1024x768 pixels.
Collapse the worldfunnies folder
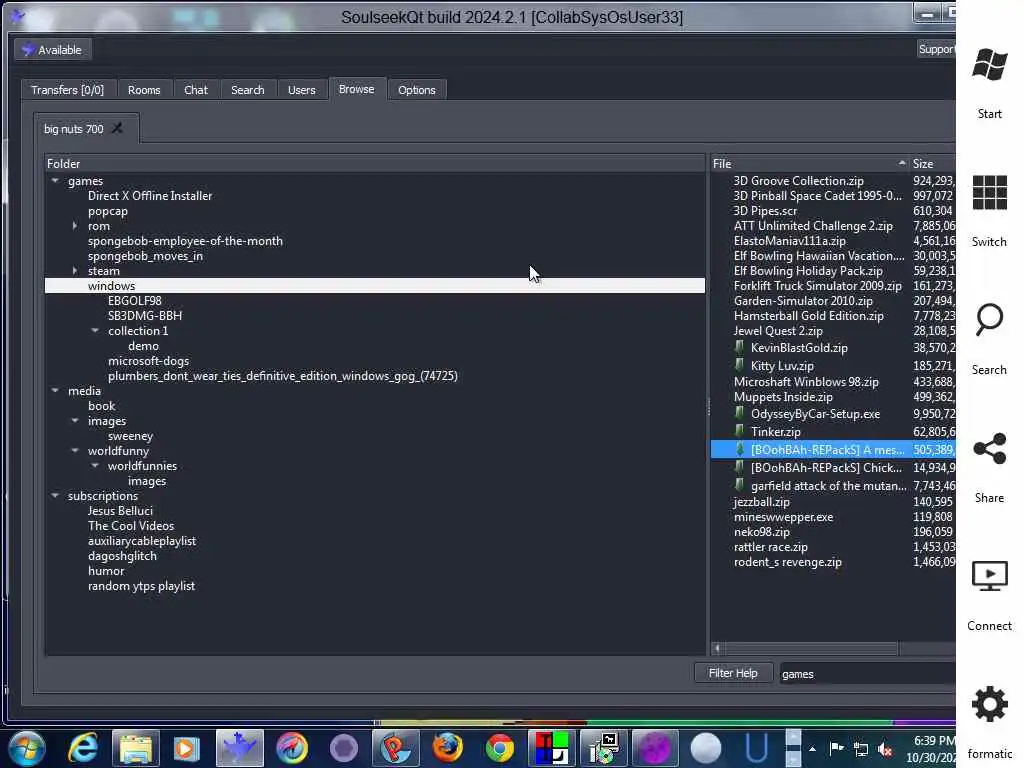95,466
